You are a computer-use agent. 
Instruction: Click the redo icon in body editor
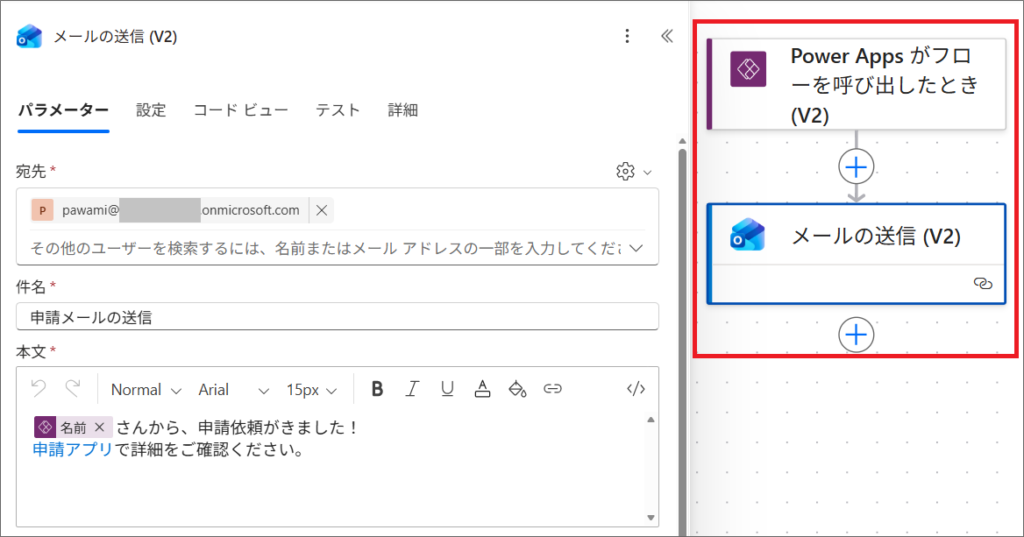click(73, 389)
